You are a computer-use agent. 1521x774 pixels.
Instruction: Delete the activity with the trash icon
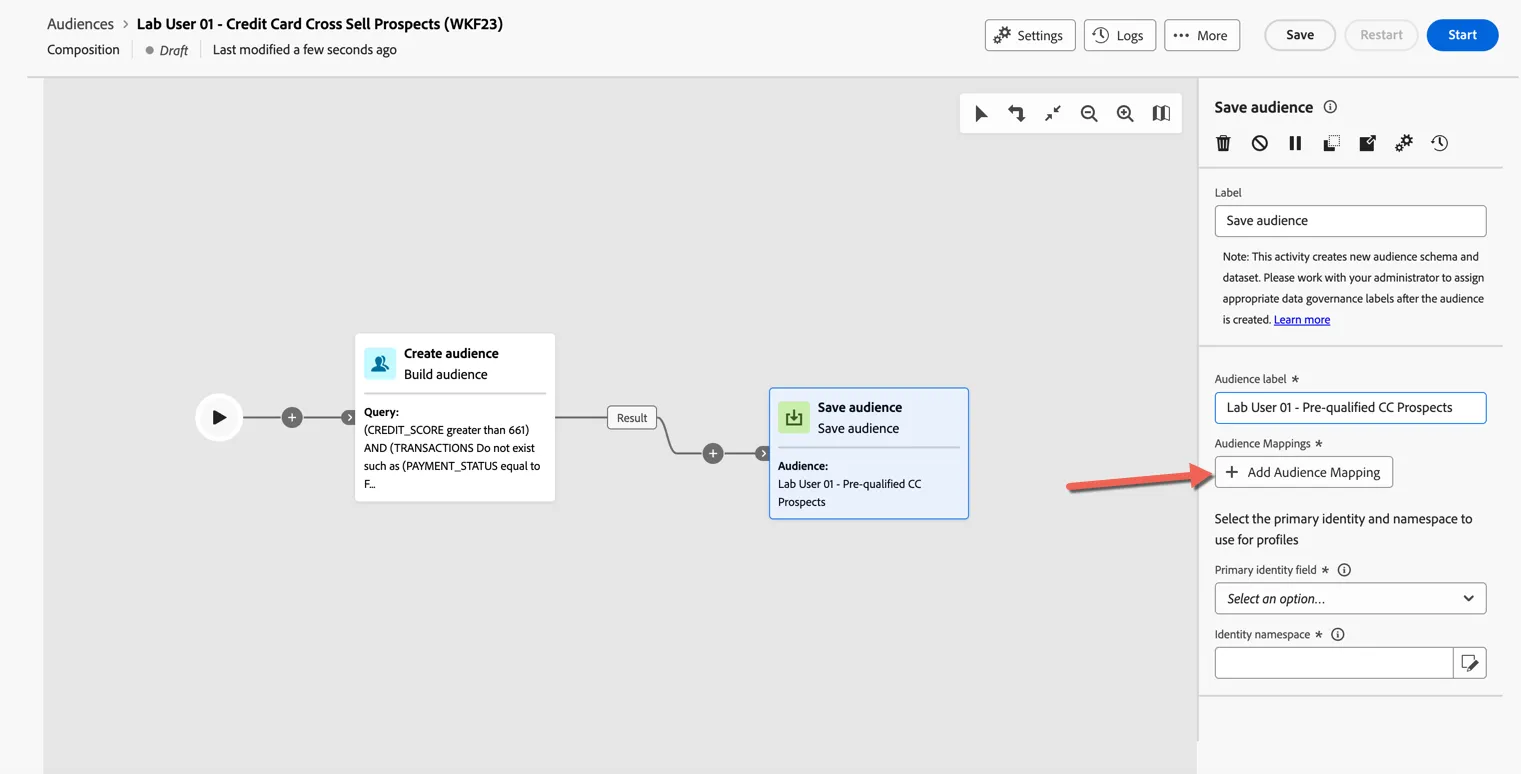click(x=1223, y=143)
